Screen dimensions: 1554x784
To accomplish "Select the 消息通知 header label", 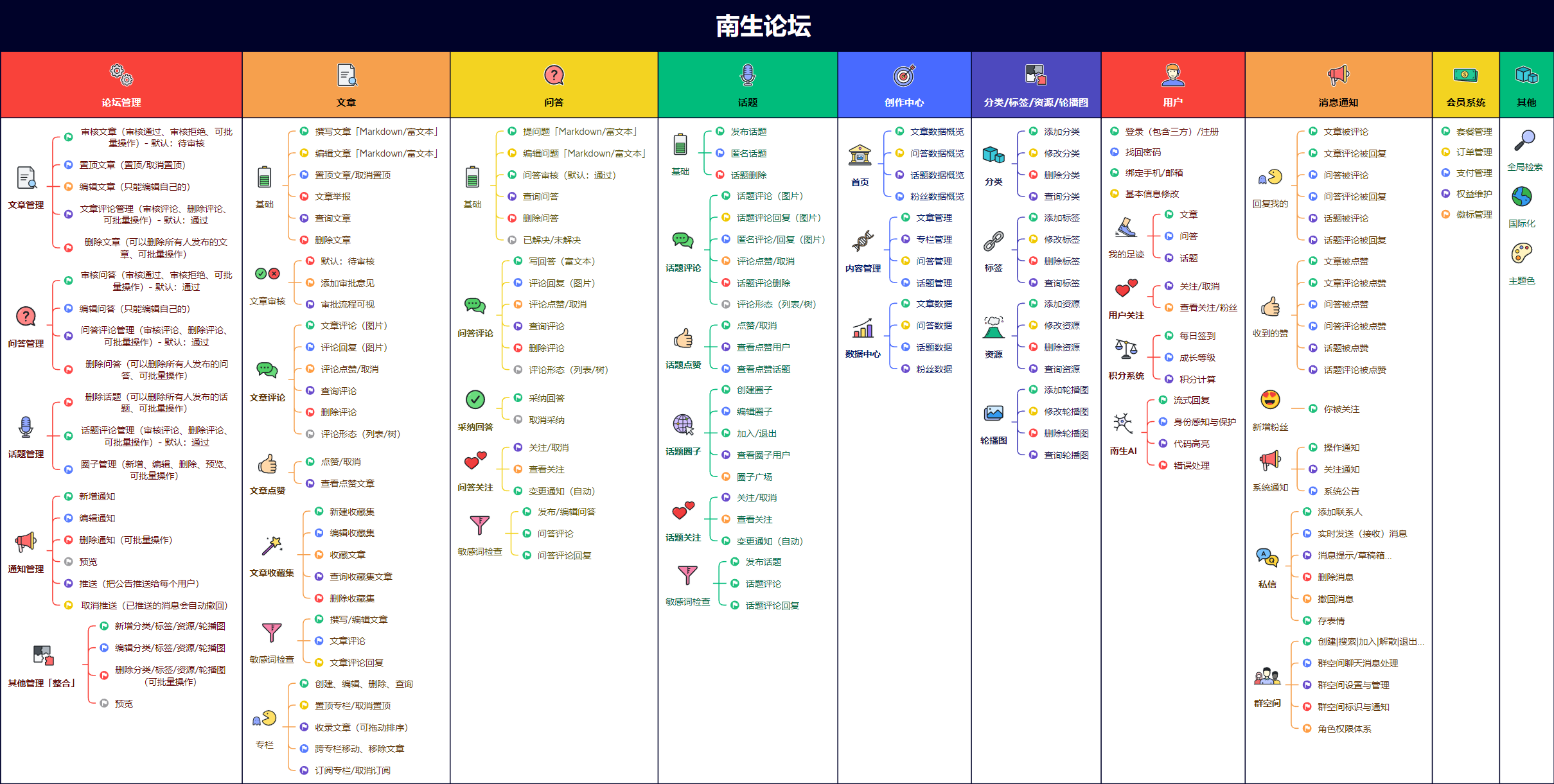I will pyautogui.click(x=1338, y=103).
